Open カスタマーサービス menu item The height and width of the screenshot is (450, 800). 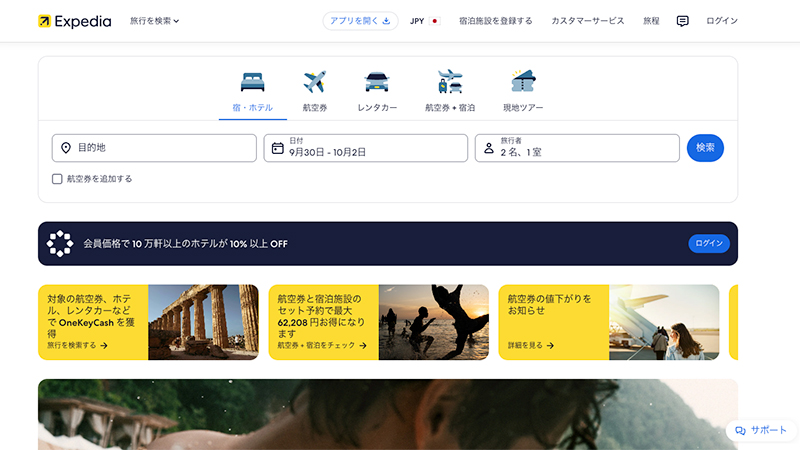[588, 21]
